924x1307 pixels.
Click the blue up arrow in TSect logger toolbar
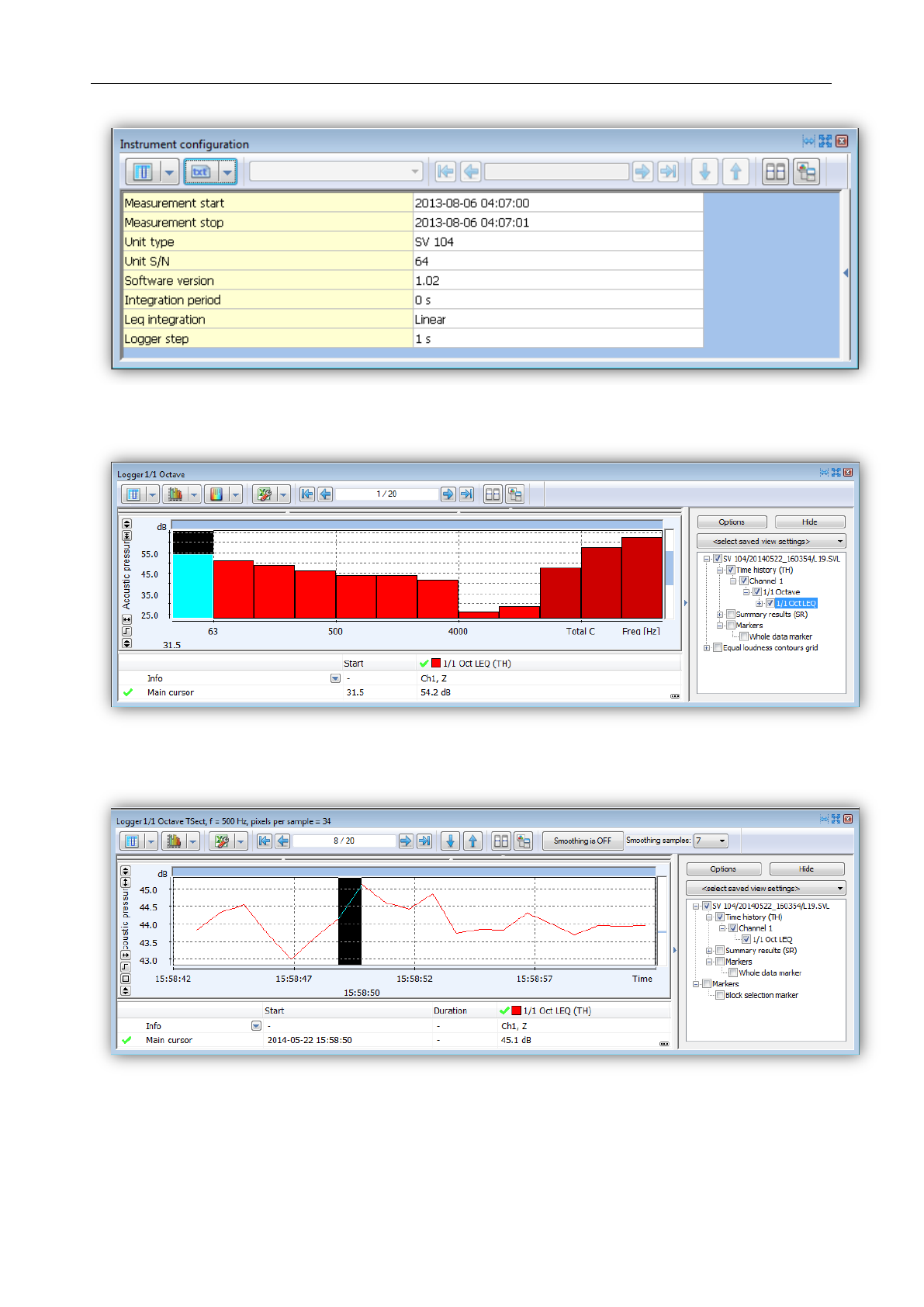tap(472, 841)
